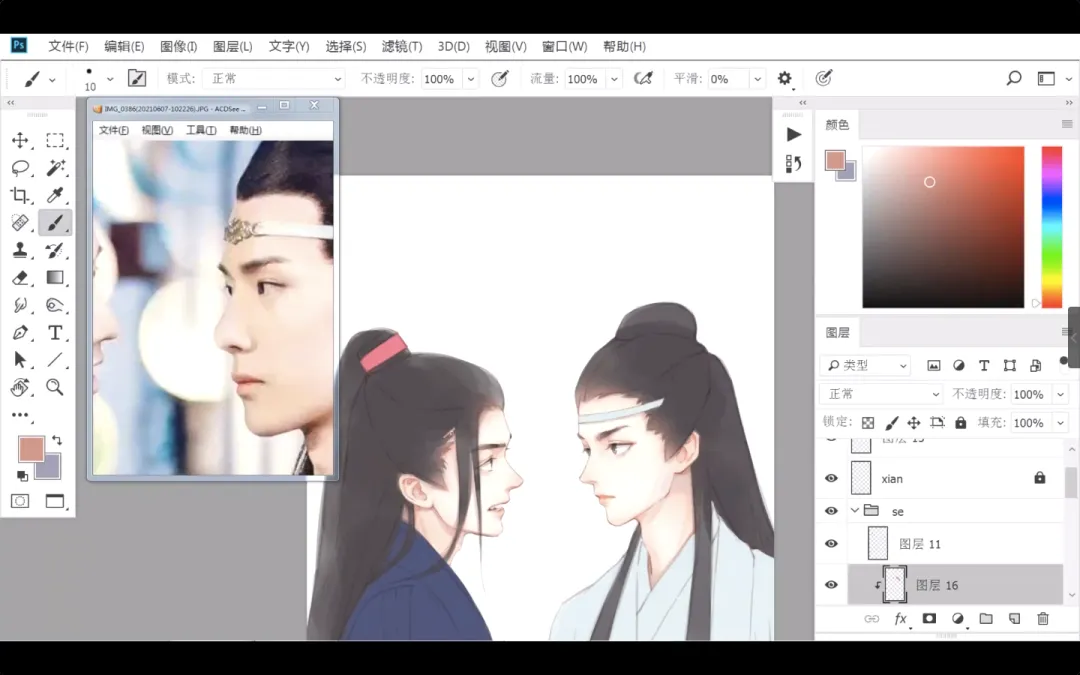The height and width of the screenshot is (675, 1080).
Task: Toggle visibility of 图层 16
Action: pyautogui.click(x=831, y=585)
